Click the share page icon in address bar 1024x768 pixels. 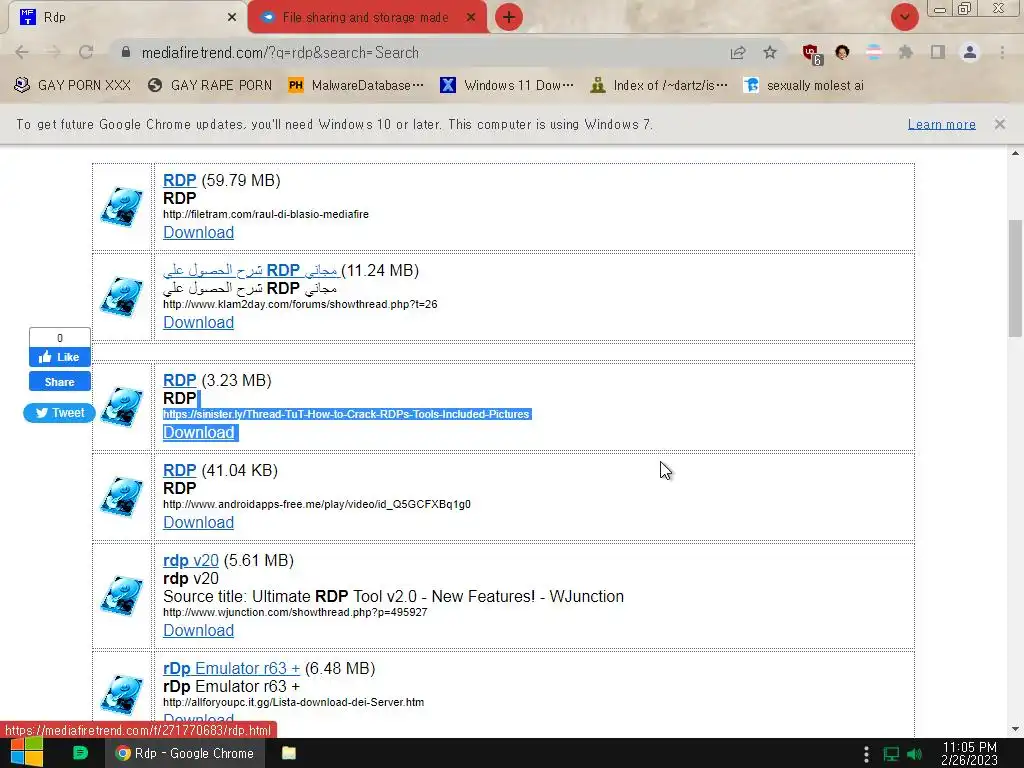tap(738, 52)
